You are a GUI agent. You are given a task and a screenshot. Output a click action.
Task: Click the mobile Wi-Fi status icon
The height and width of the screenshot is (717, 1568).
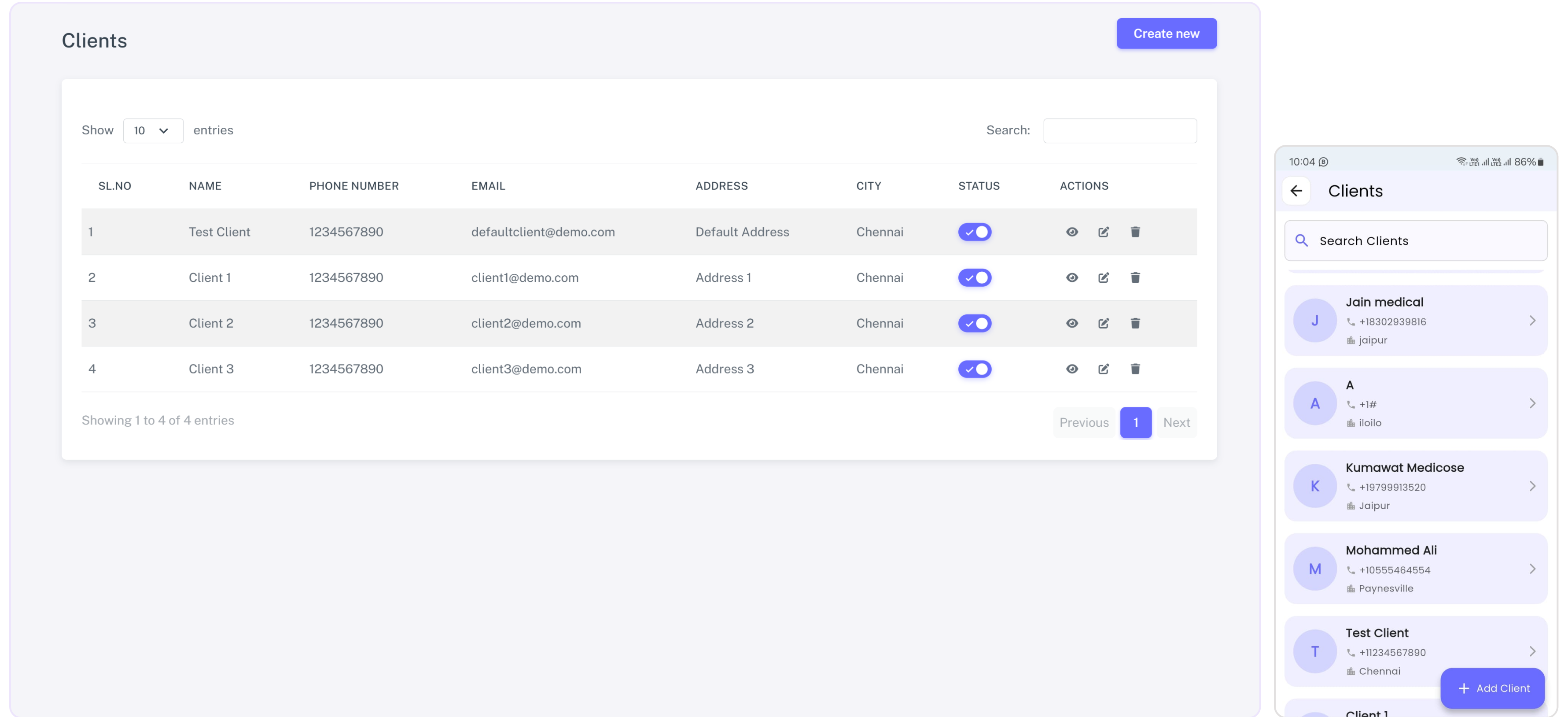coord(1461,162)
